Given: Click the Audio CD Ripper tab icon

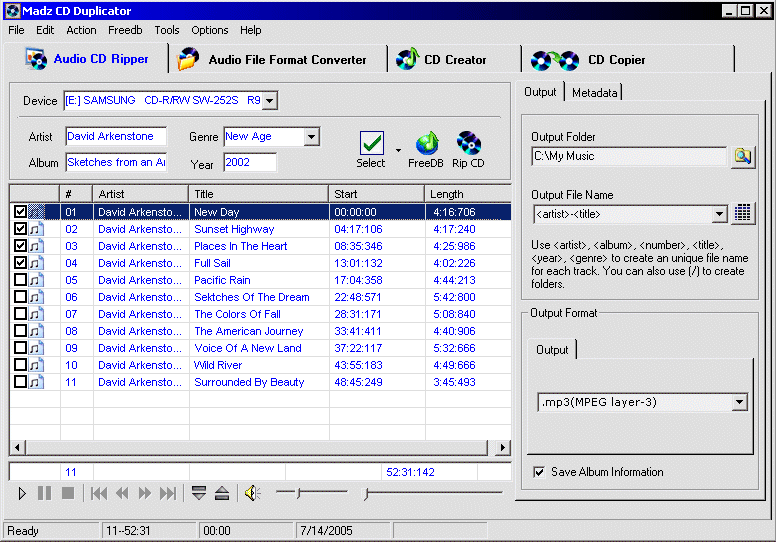Looking at the screenshot, I should [36, 59].
